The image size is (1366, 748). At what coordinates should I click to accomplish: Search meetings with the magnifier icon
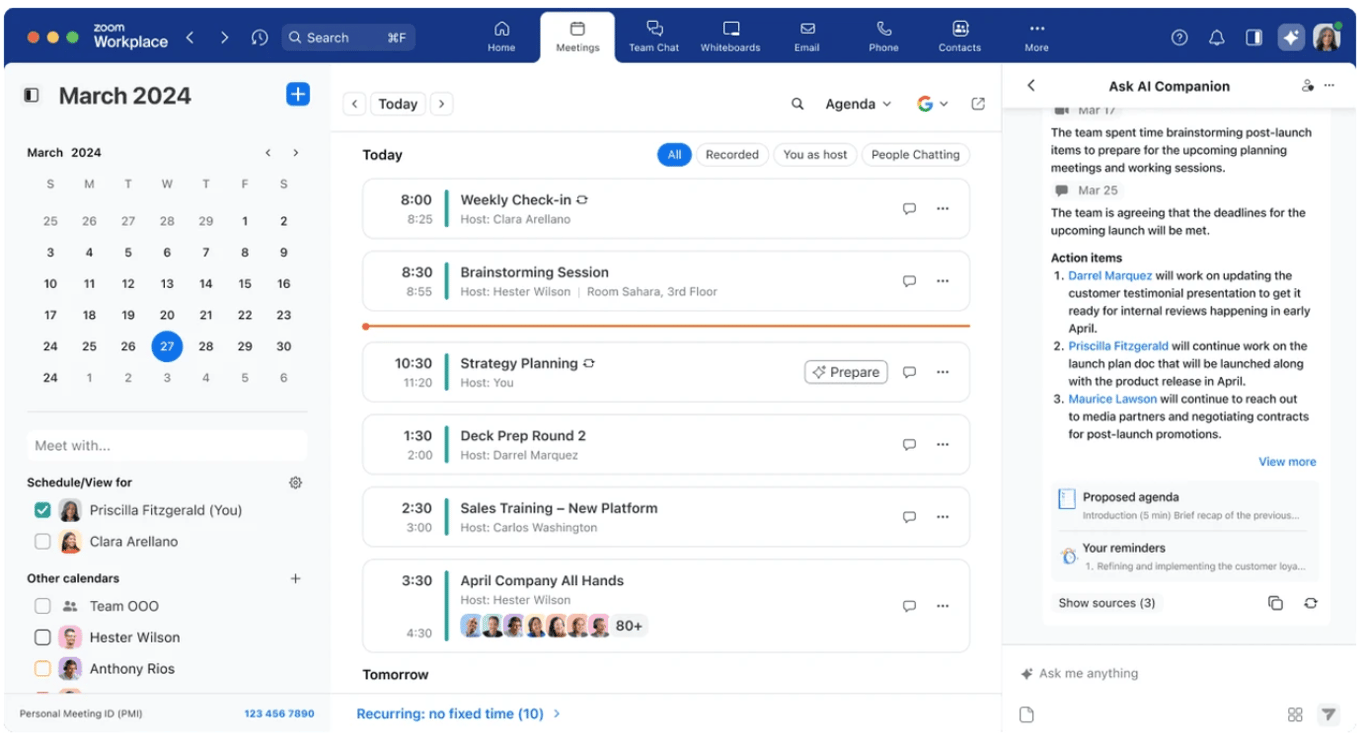[x=798, y=104]
